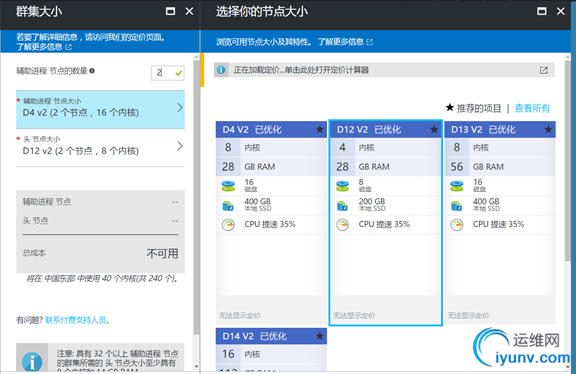Click the star icon on D14 V2 card
576x374 pixels.
(x=320, y=336)
